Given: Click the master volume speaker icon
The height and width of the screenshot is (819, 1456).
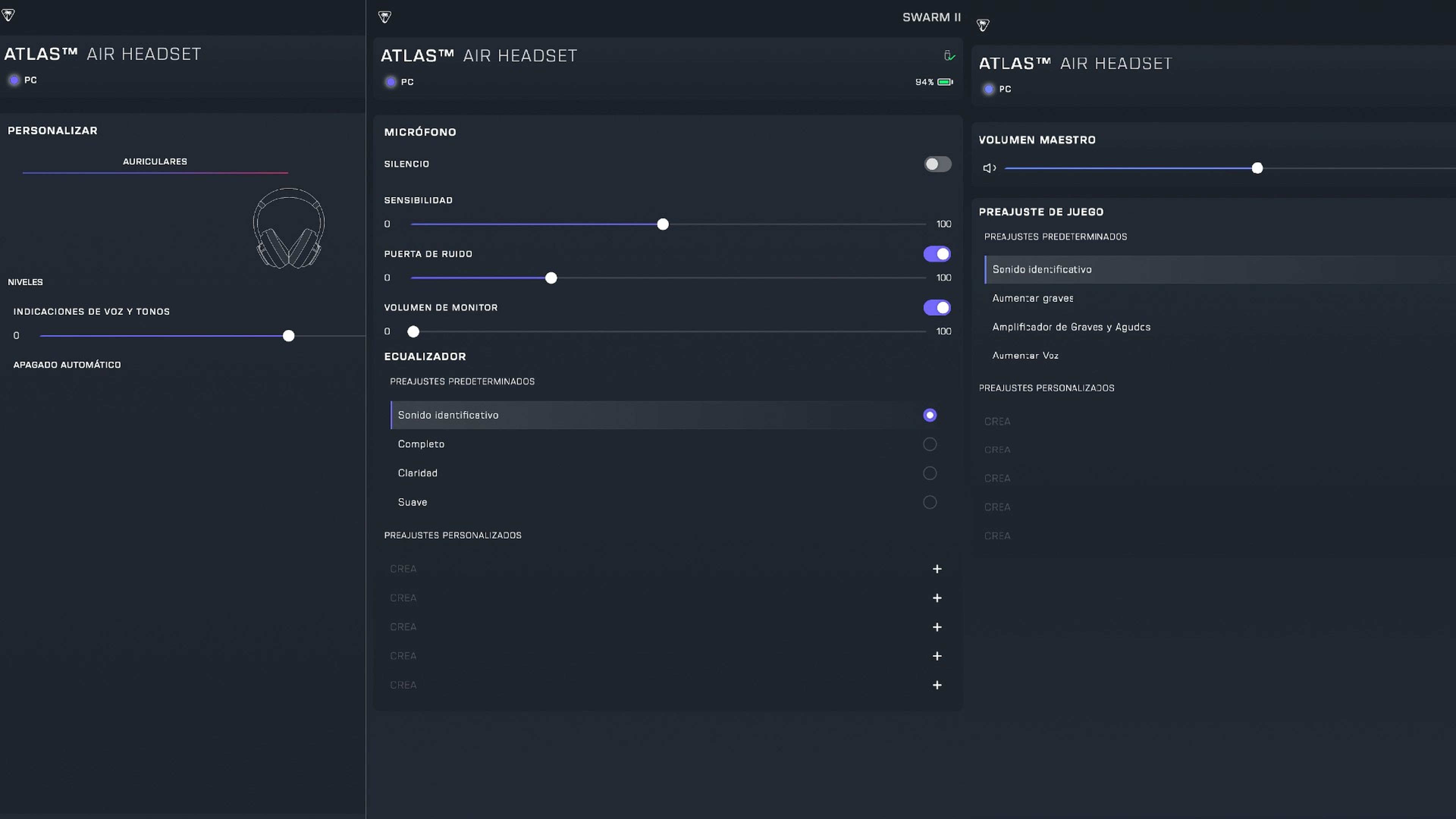Looking at the screenshot, I should coord(989,168).
